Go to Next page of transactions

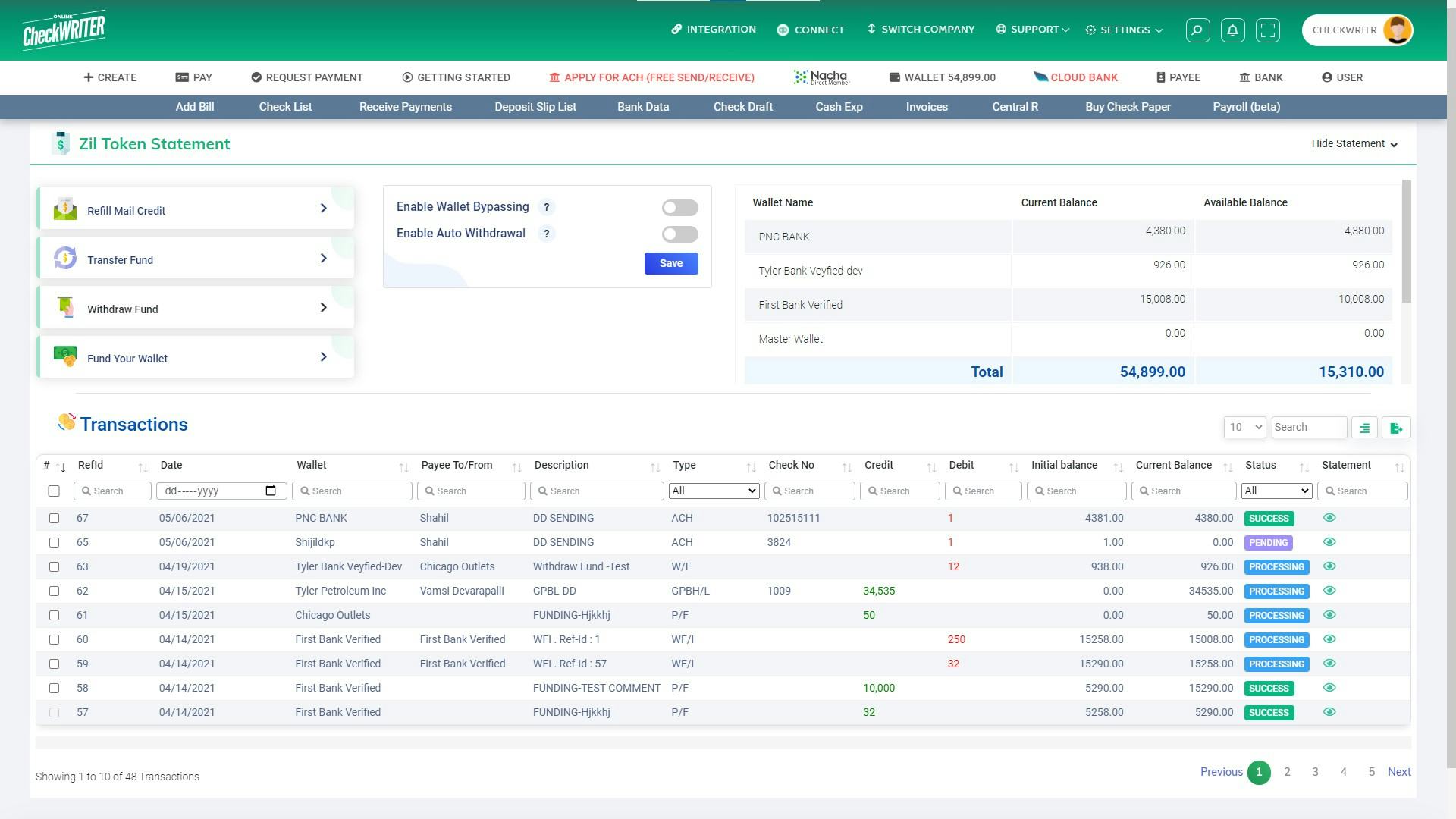[1399, 772]
